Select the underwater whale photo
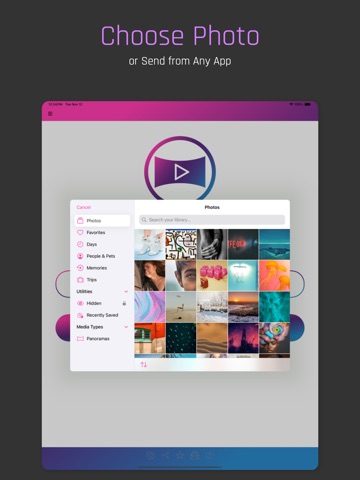Viewport: 360px width, 480px height. coord(274,244)
